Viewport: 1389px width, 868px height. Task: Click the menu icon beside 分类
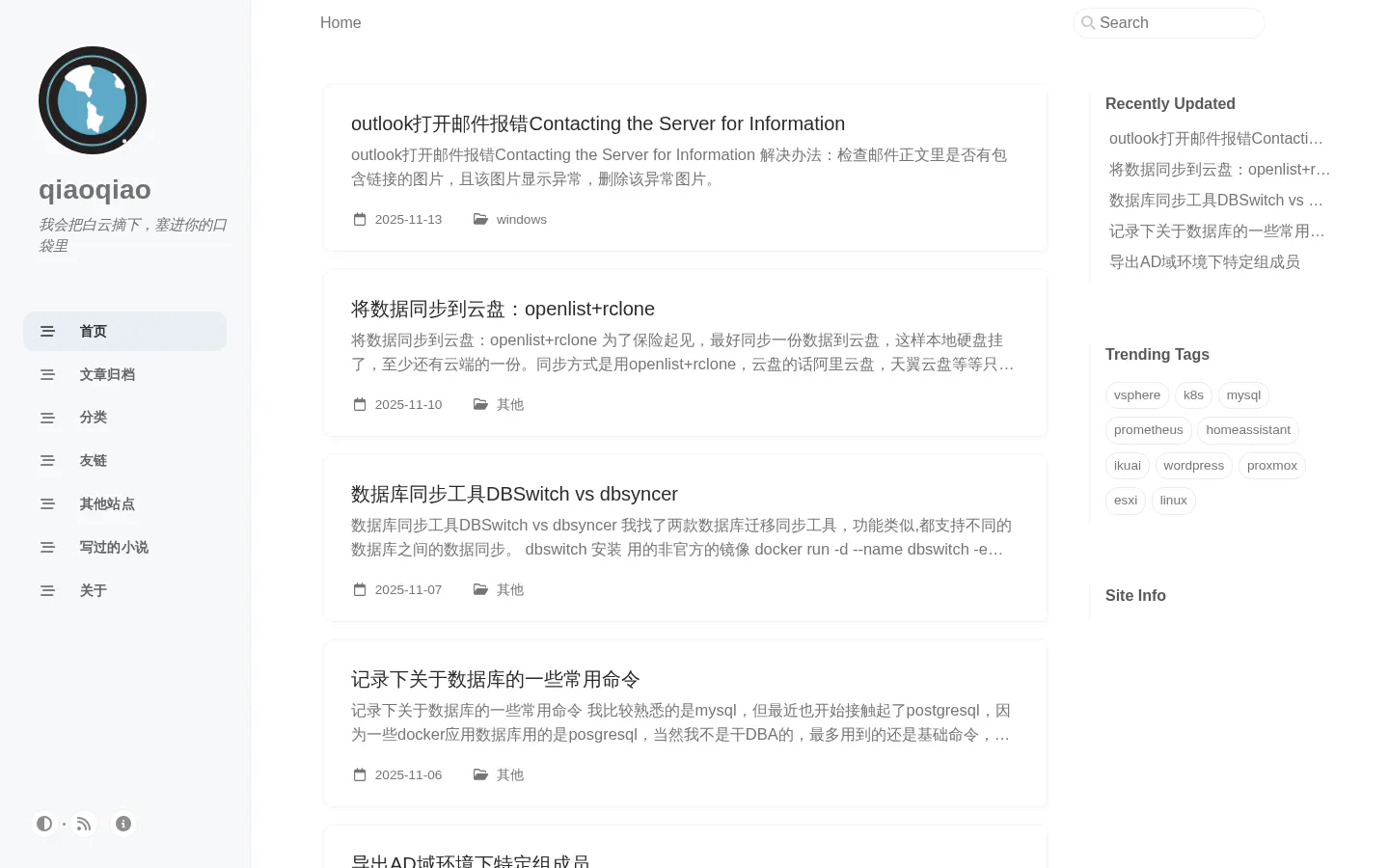pos(47,418)
